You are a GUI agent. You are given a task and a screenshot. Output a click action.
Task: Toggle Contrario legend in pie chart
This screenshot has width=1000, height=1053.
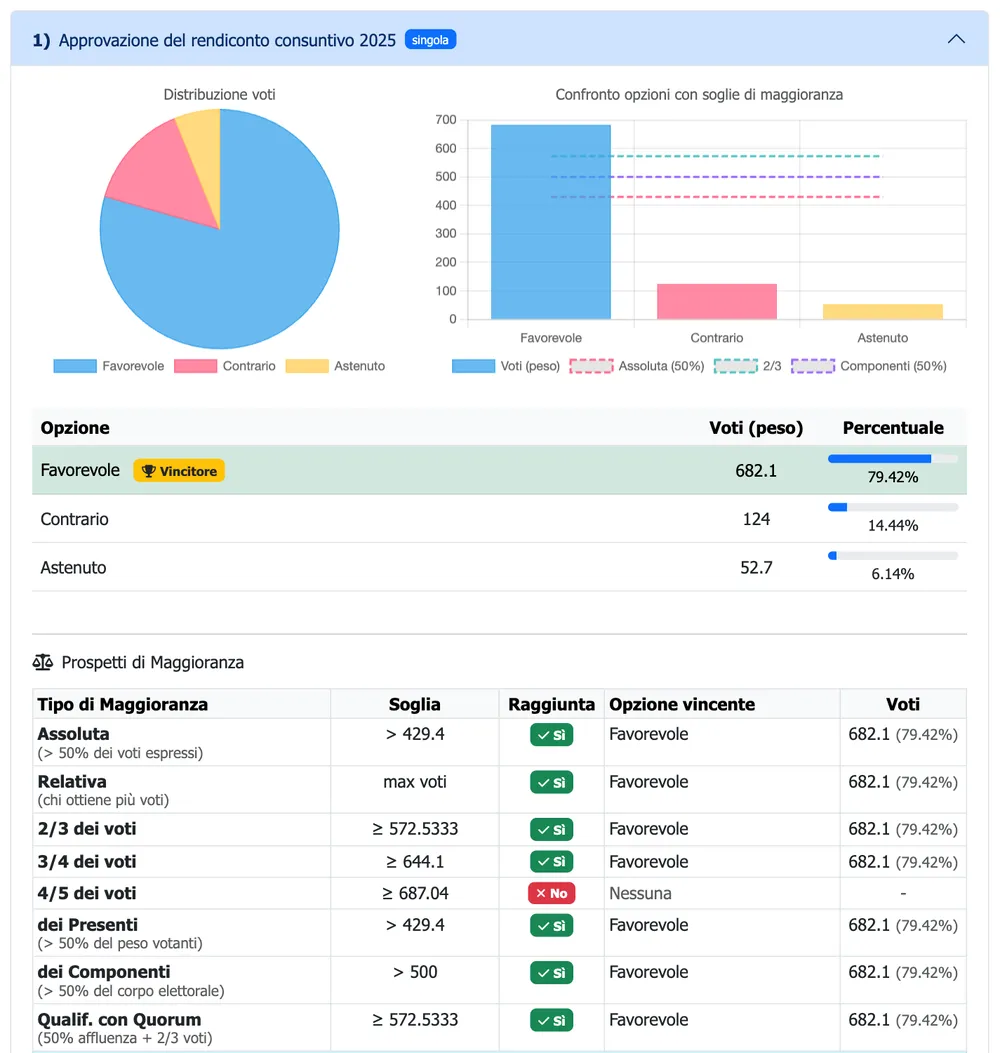[x=225, y=366]
